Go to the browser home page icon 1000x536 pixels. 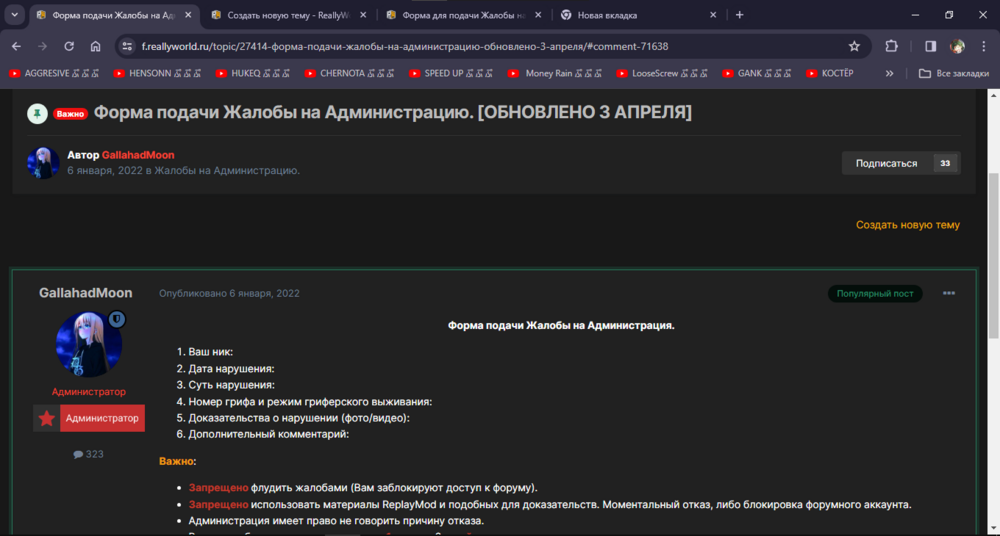(96, 46)
